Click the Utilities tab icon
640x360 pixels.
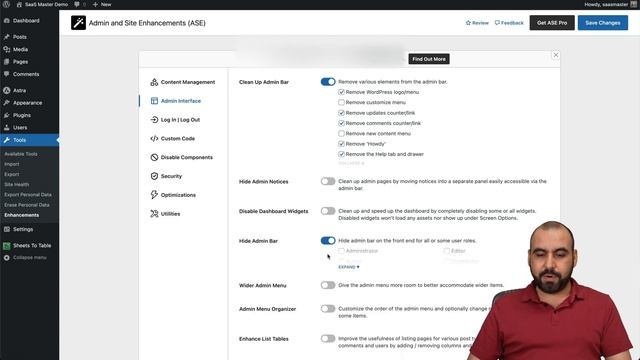click(154, 213)
